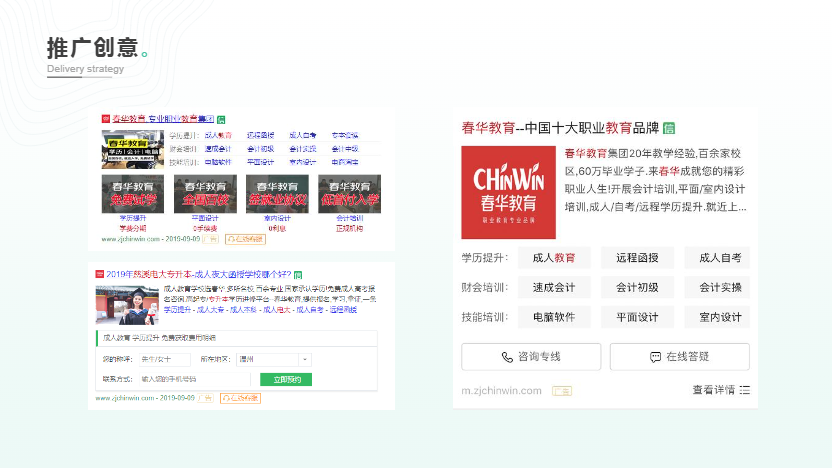Click 在线咨询 badge below the image cards
832x468 pixels.
tap(245, 239)
